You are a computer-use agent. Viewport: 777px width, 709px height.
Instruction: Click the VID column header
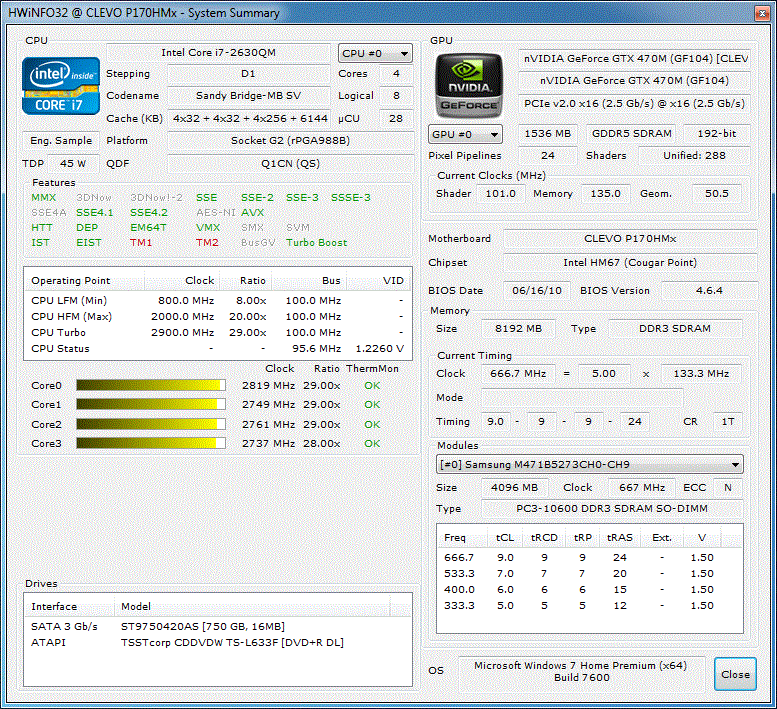point(379,280)
